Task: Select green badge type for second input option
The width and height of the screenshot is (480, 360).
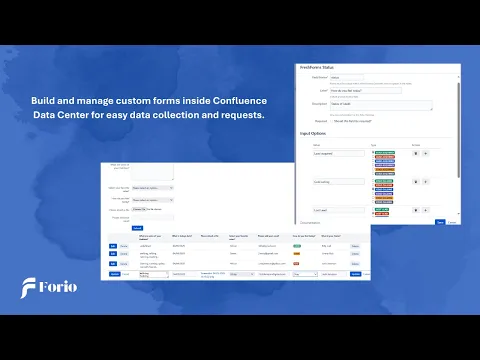Action: (384, 181)
